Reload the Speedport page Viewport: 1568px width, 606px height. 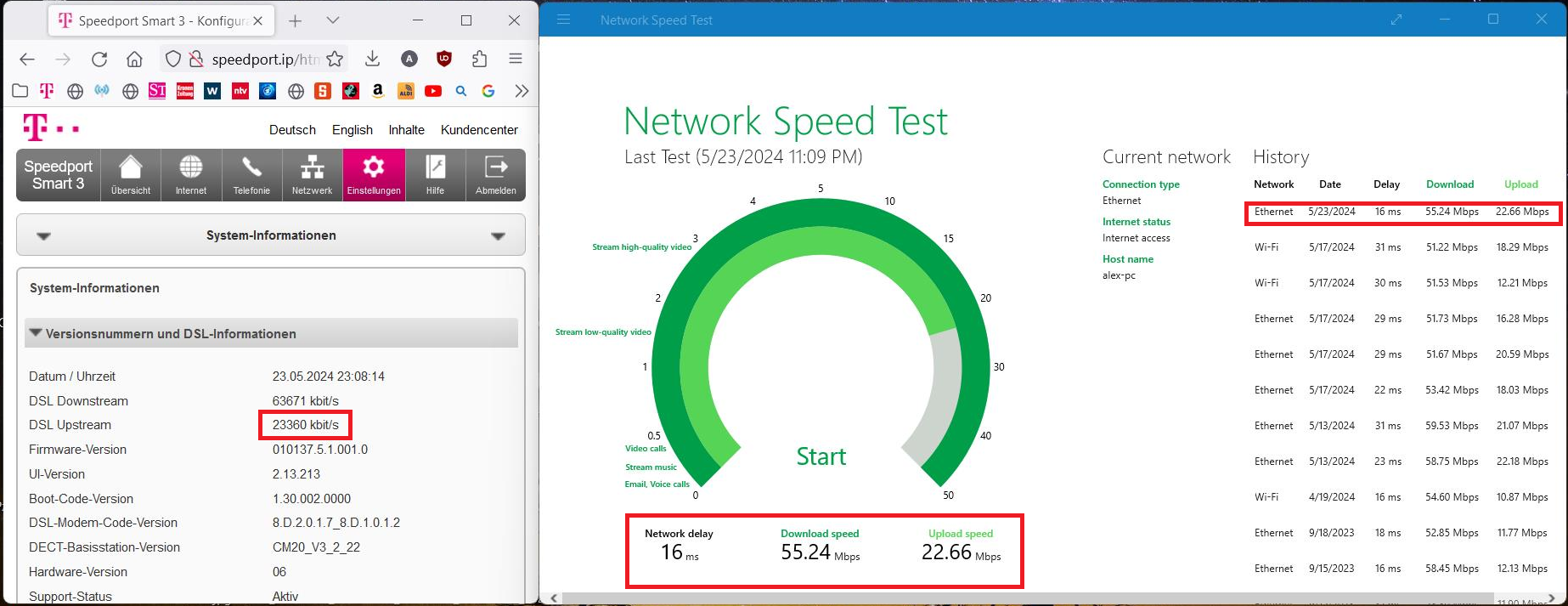click(x=99, y=59)
